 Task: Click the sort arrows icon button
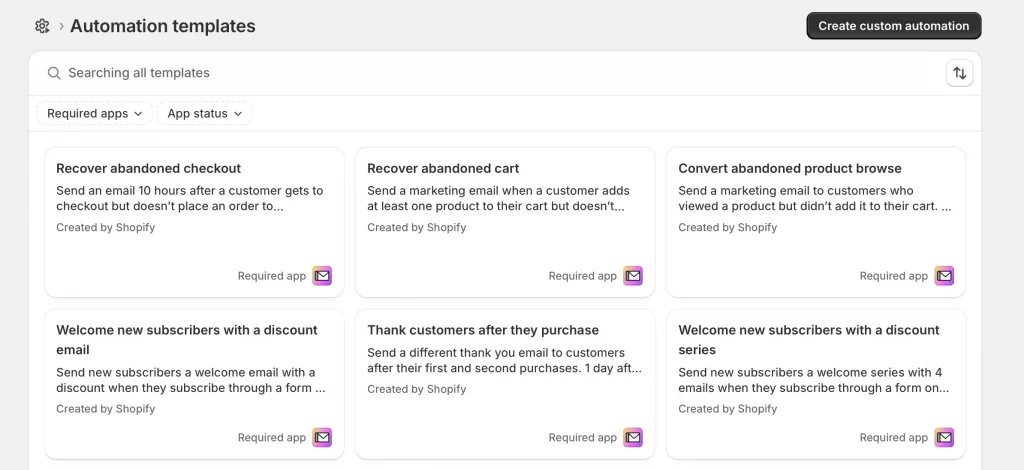(959, 73)
